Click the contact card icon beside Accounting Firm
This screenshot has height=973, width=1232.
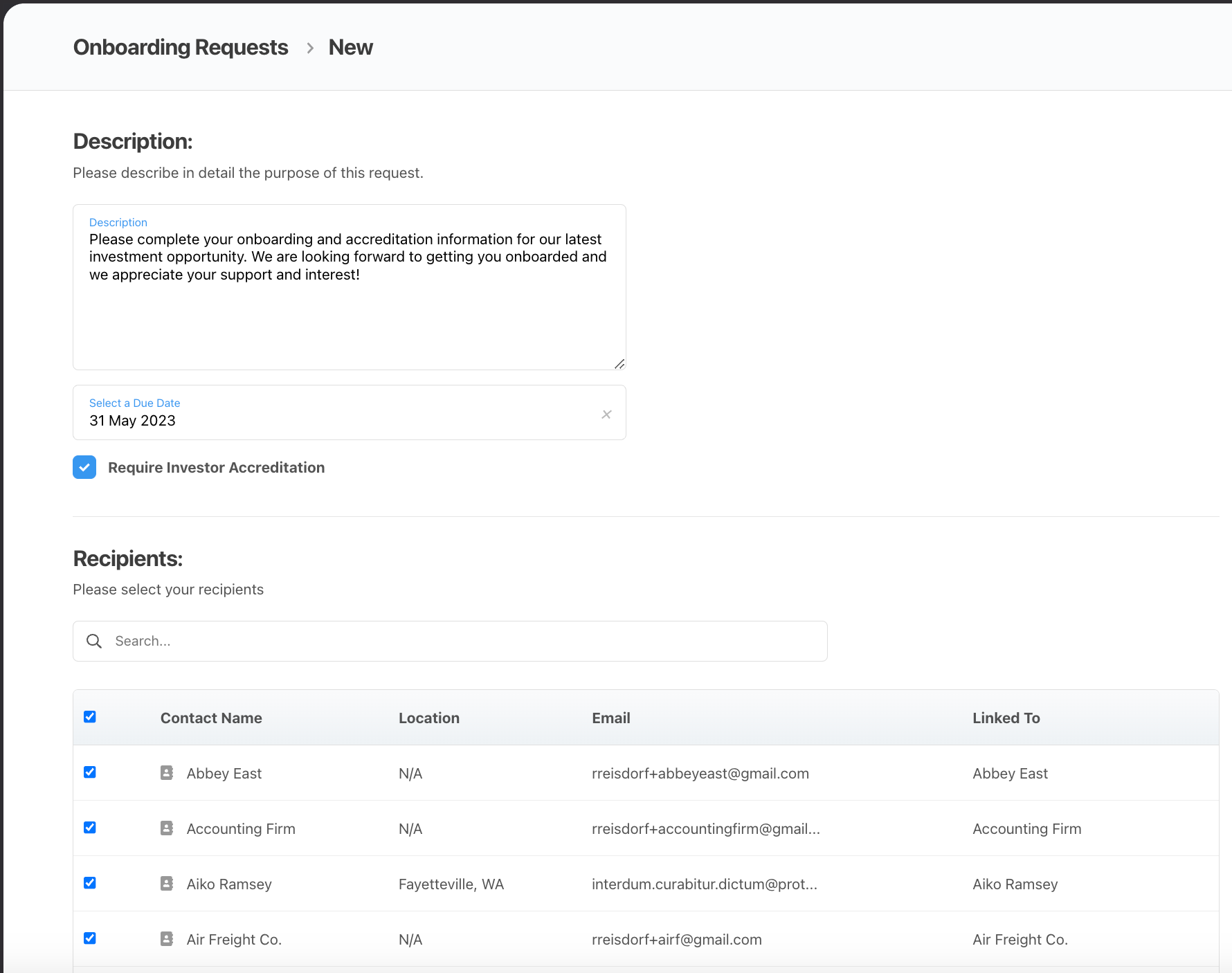166,828
